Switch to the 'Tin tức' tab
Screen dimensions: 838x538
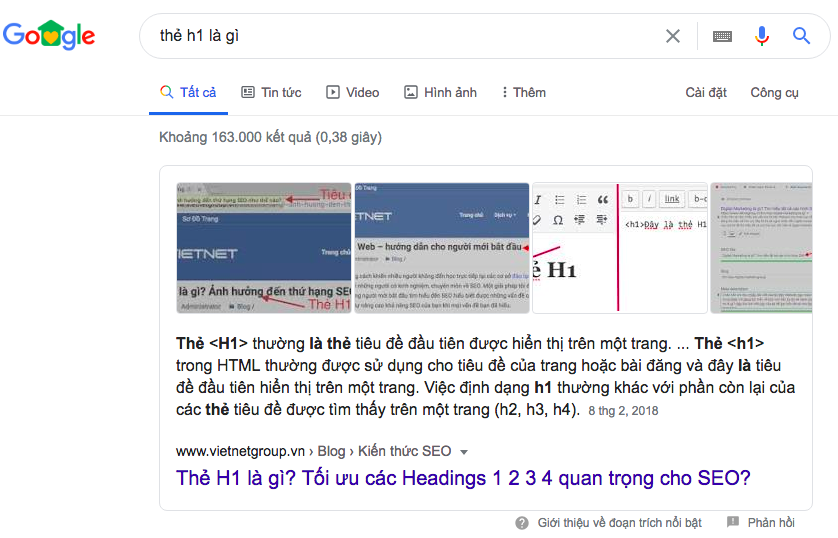click(271, 92)
